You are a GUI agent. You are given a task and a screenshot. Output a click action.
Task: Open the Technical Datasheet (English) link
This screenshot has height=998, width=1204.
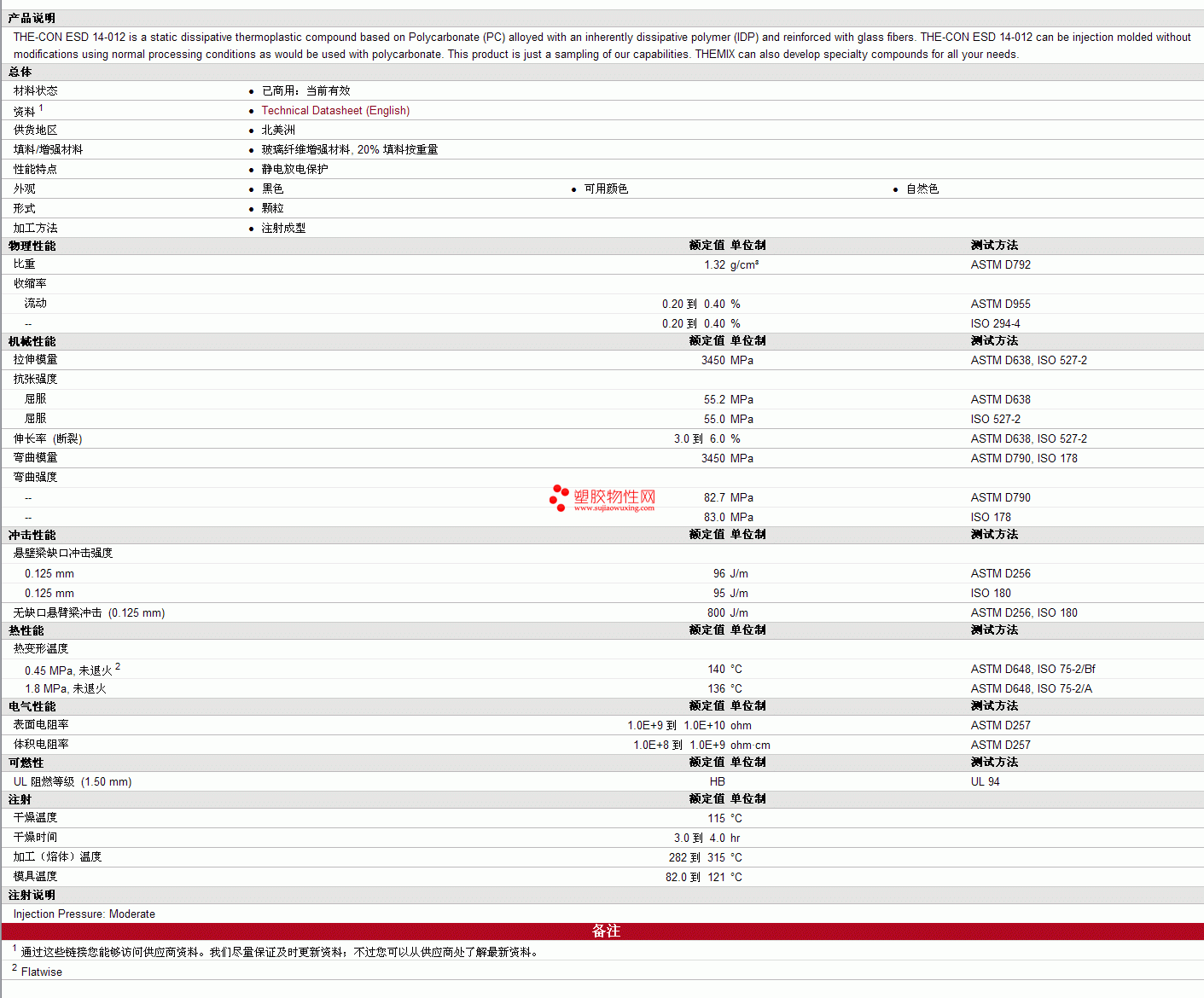point(335,111)
